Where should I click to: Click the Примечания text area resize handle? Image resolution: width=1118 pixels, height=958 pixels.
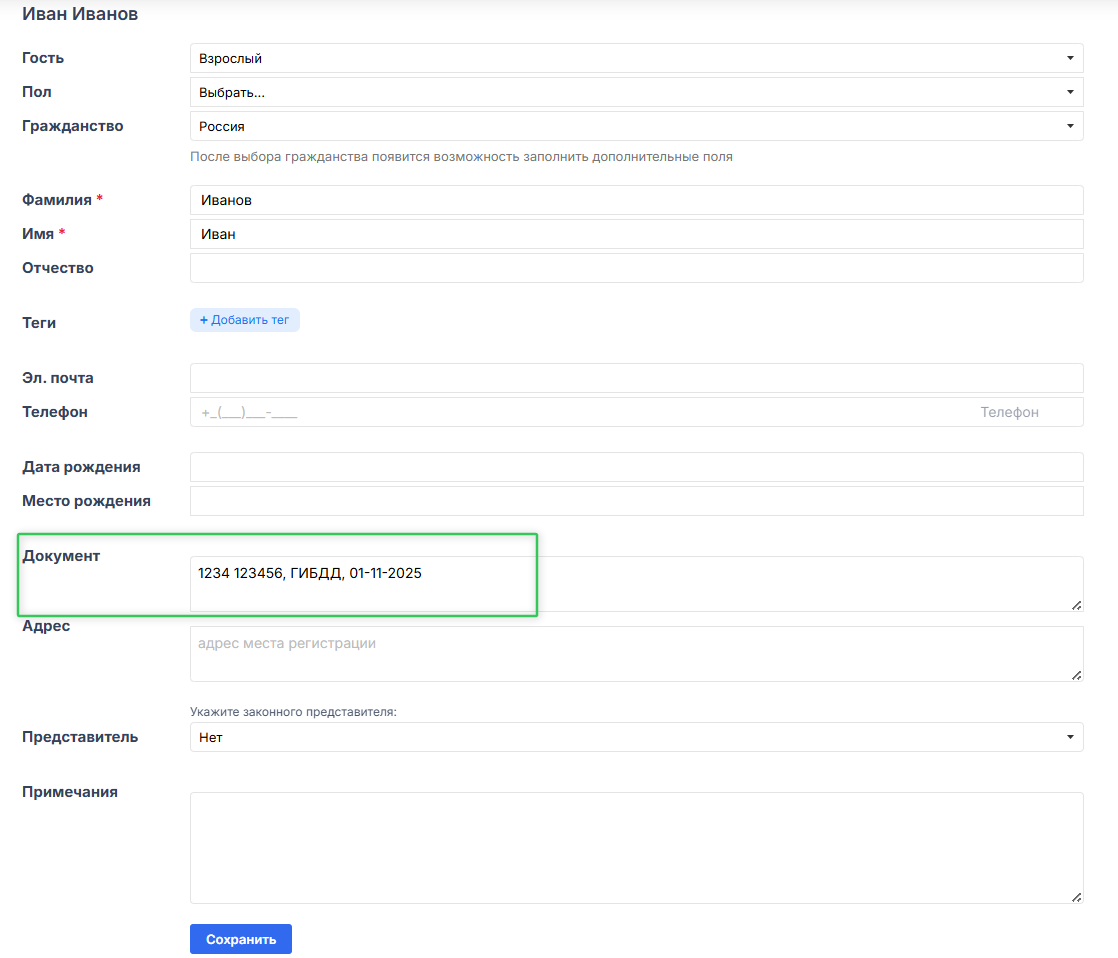click(x=1076, y=897)
